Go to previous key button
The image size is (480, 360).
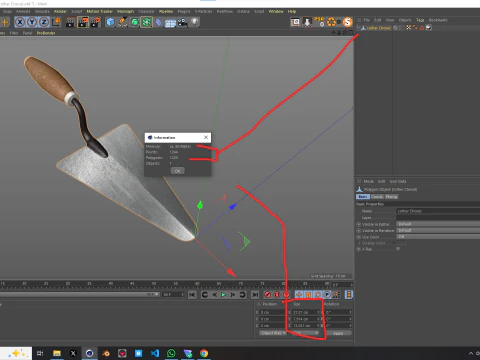(205, 295)
